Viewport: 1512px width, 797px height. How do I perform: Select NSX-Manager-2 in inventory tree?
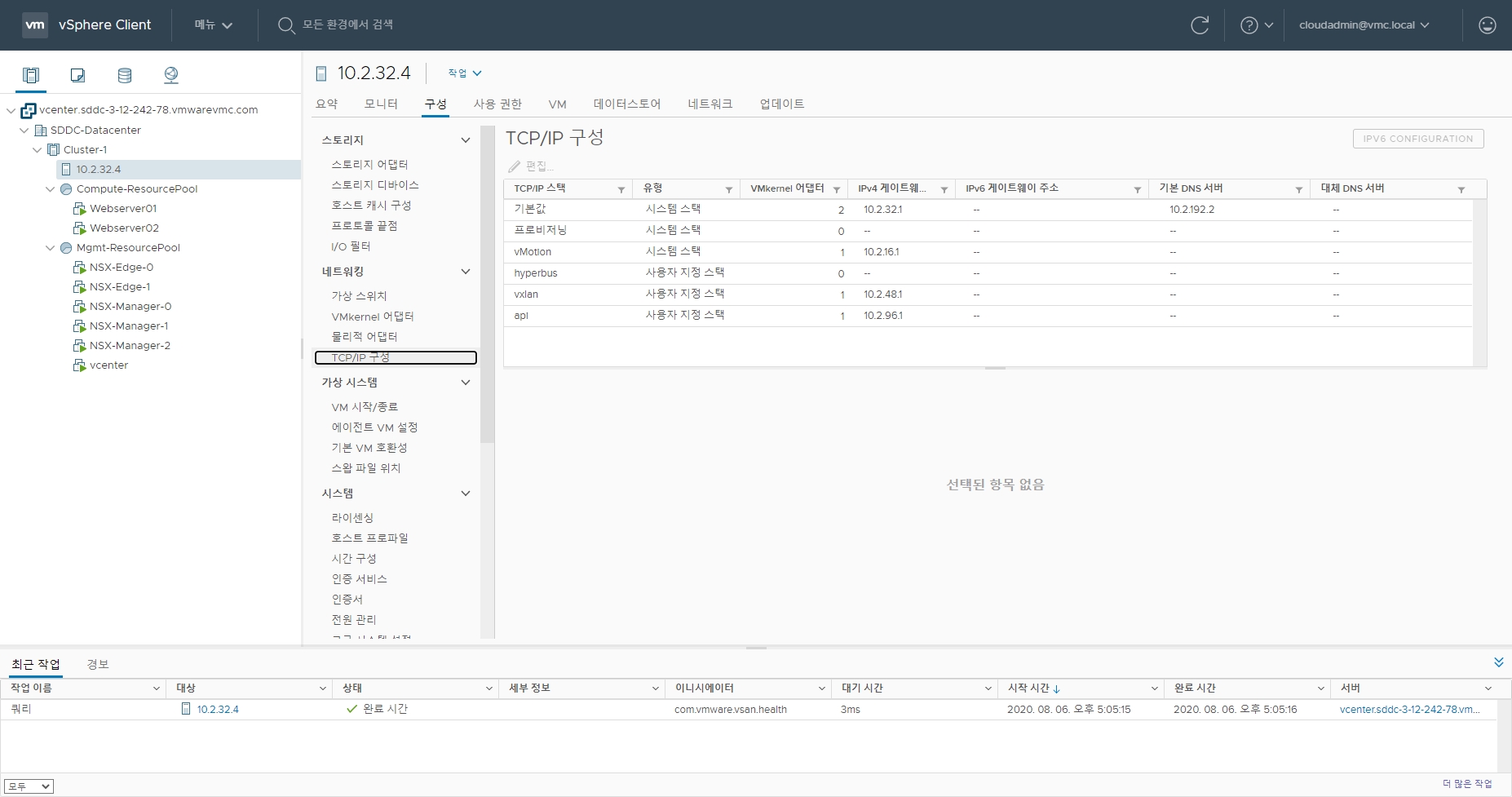click(x=130, y=346)
